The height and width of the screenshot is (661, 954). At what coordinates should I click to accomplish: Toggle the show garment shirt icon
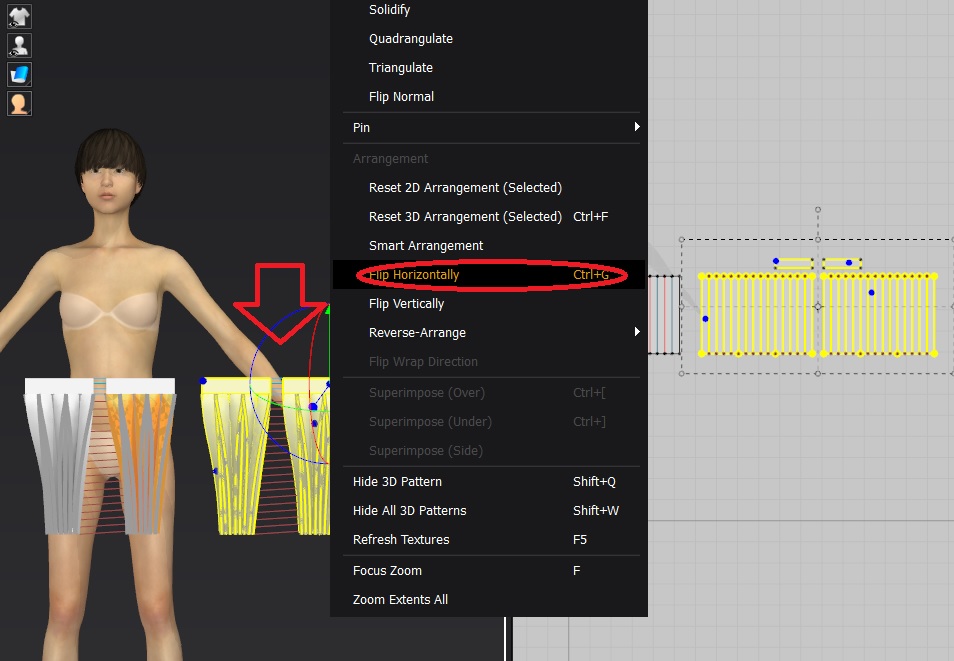tap(19, 16)
